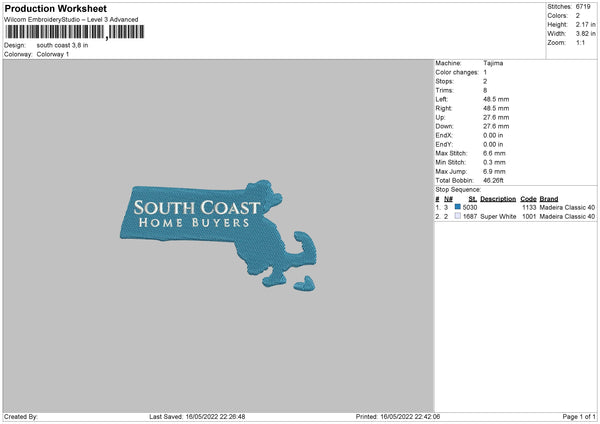This screenshot has width=600, height=424.
Task: Click the Min Stitch value 0.3 mm
Action: tap(494, 163)
